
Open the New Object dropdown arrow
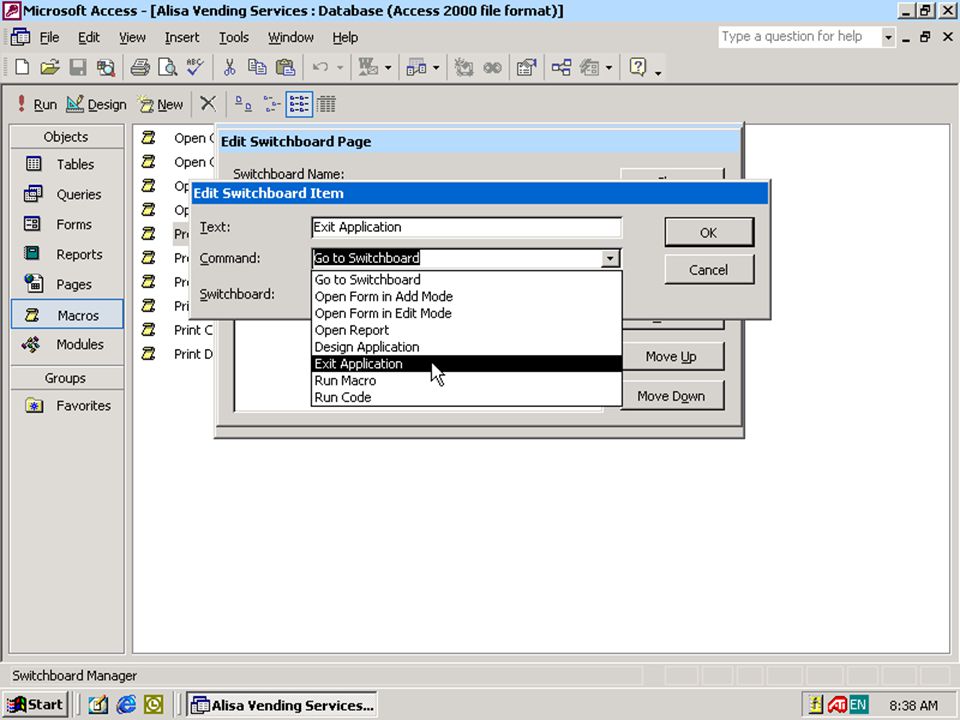[x=609, y=68]
